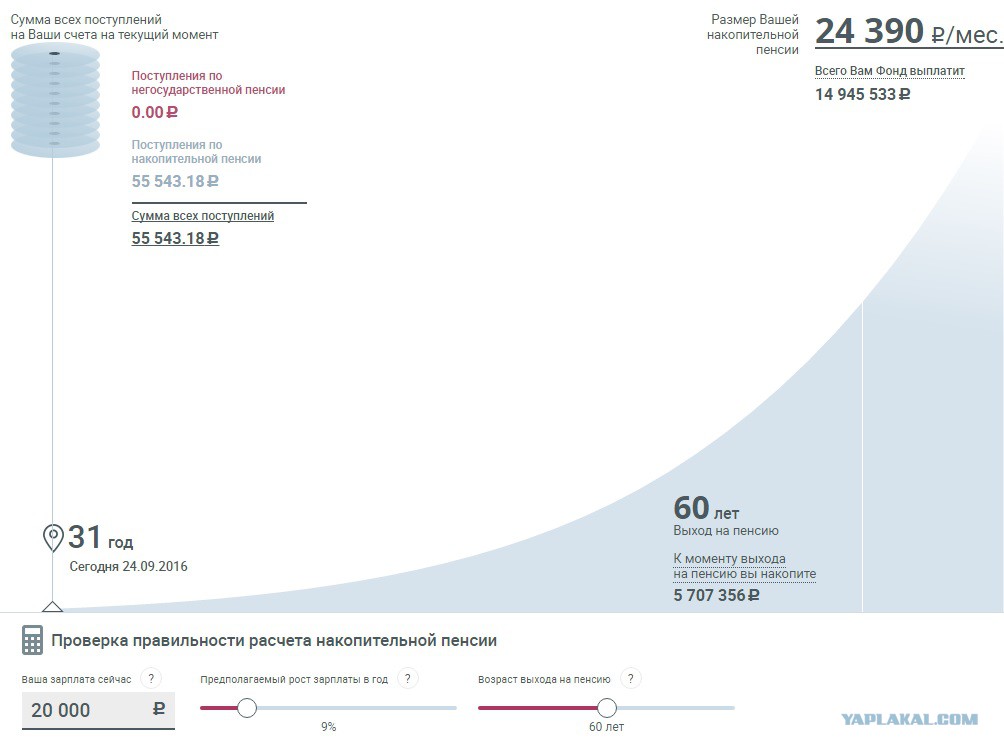
Task: Click the triangle marker at the timeline start
Action: click(x=53, y=606)
